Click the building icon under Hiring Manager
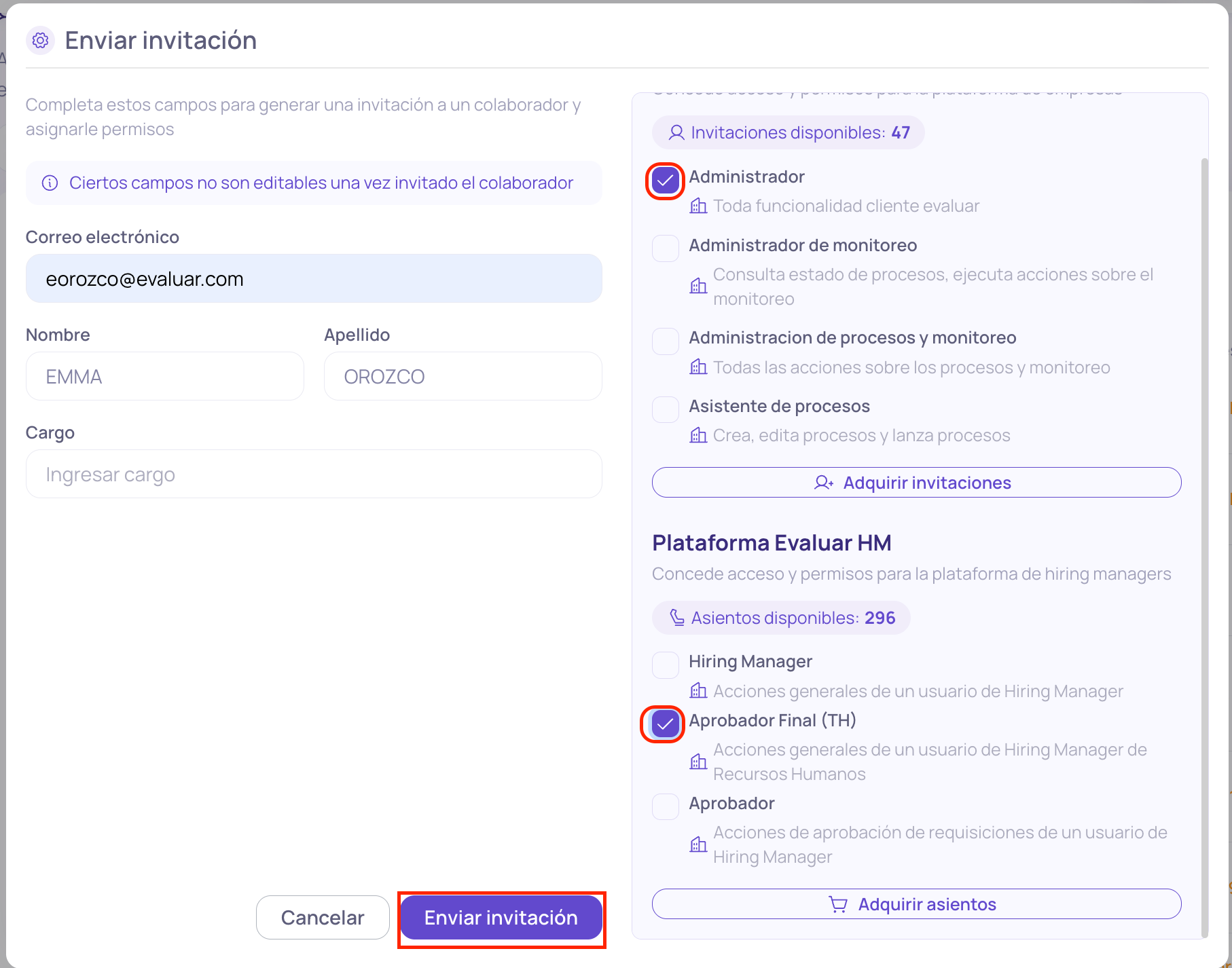The width and height of the screenshot is (1232, 968). pyautogui.click(x=698, y=691)
